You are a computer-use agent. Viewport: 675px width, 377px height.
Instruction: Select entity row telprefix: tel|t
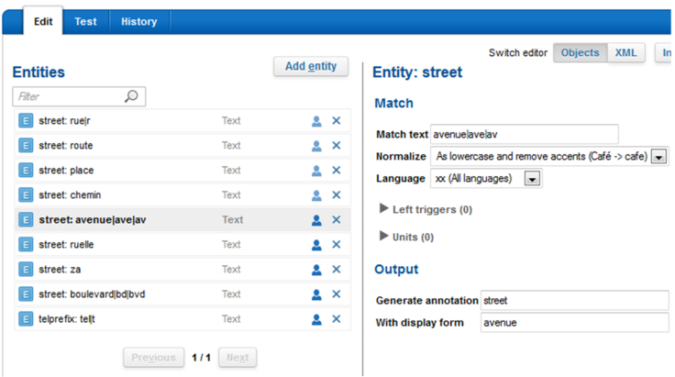click(183, 319)
